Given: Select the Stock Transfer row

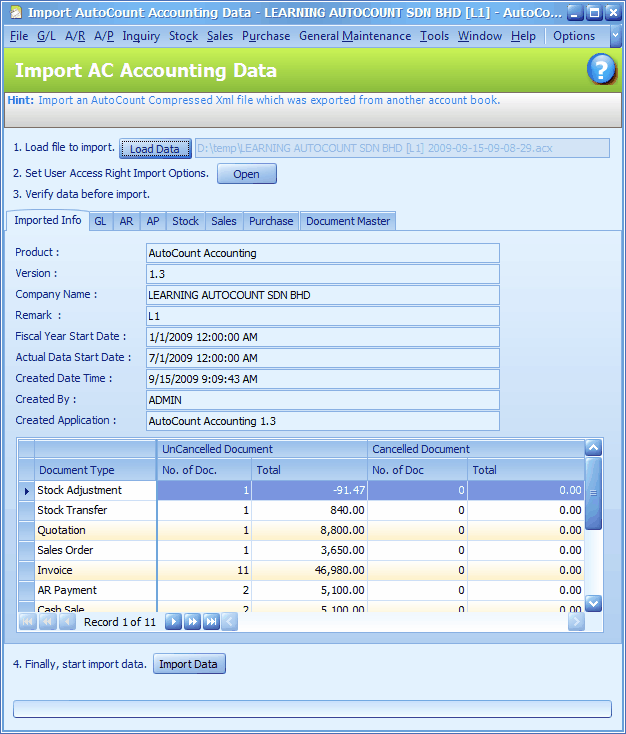Looking at the screenshot, I should point(301,510).
